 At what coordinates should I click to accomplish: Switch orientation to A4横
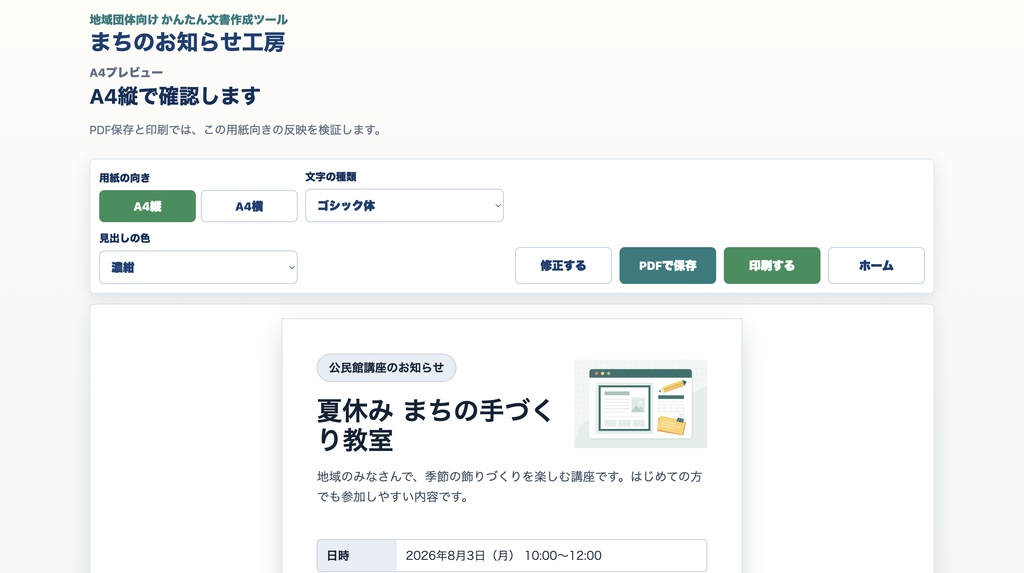249,206
